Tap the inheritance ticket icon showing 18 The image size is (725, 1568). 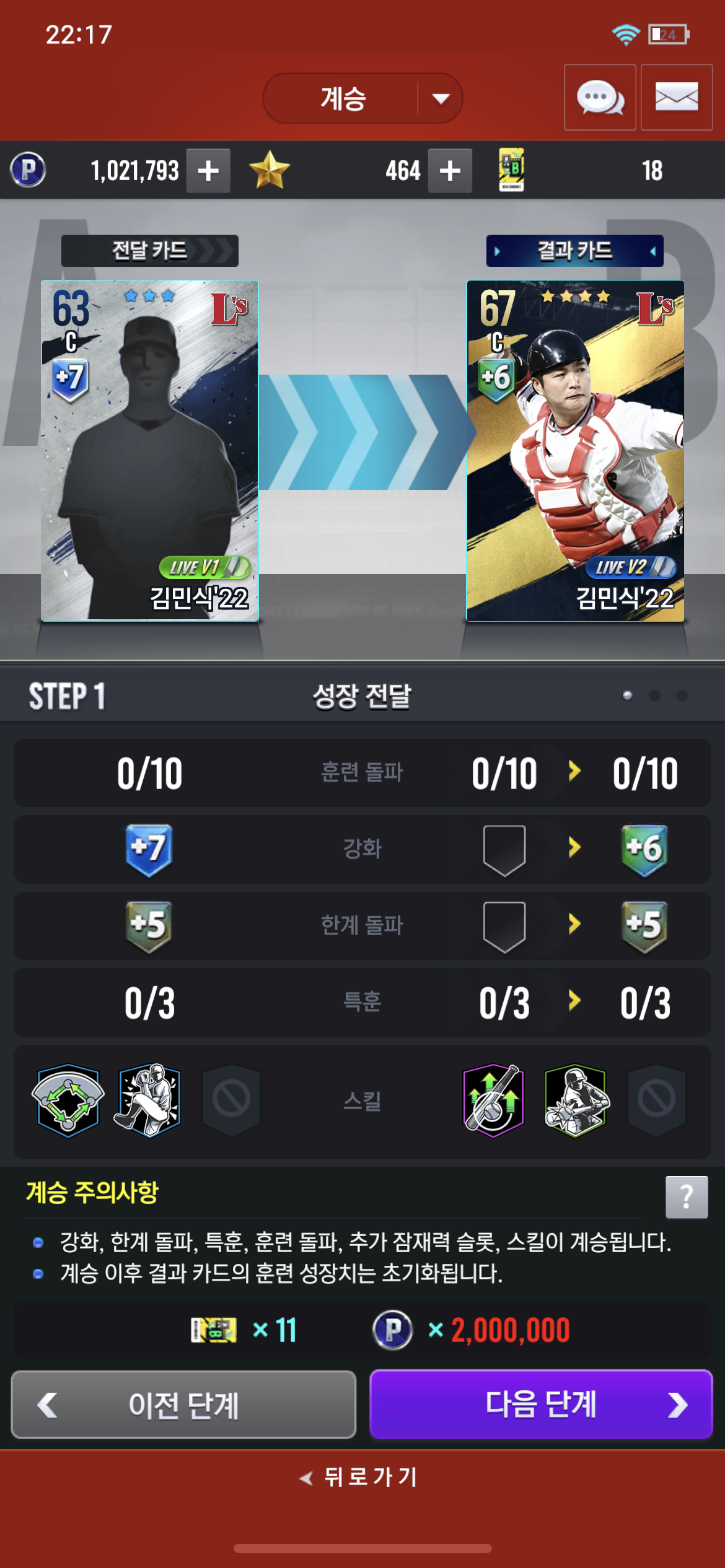[x=512, y=170]
